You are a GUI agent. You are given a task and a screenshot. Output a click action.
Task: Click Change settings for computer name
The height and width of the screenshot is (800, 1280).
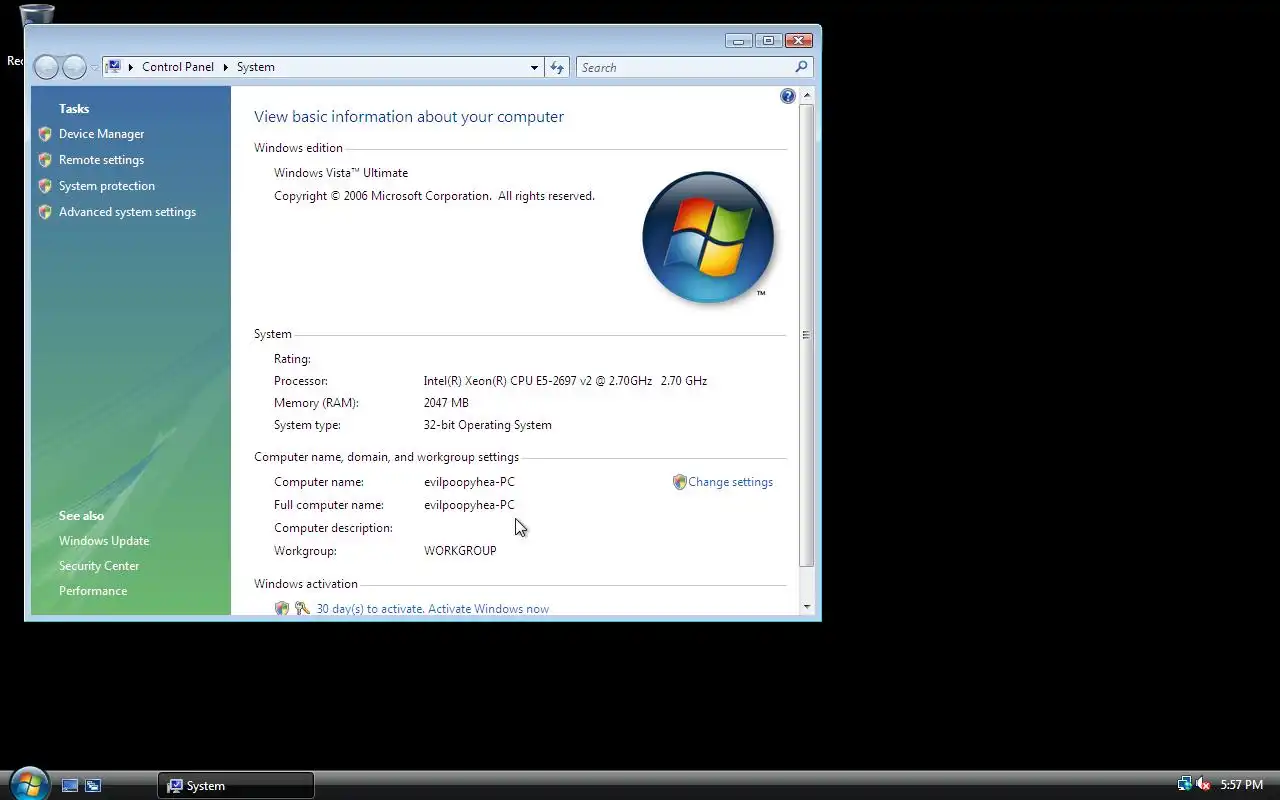[730, 482]
